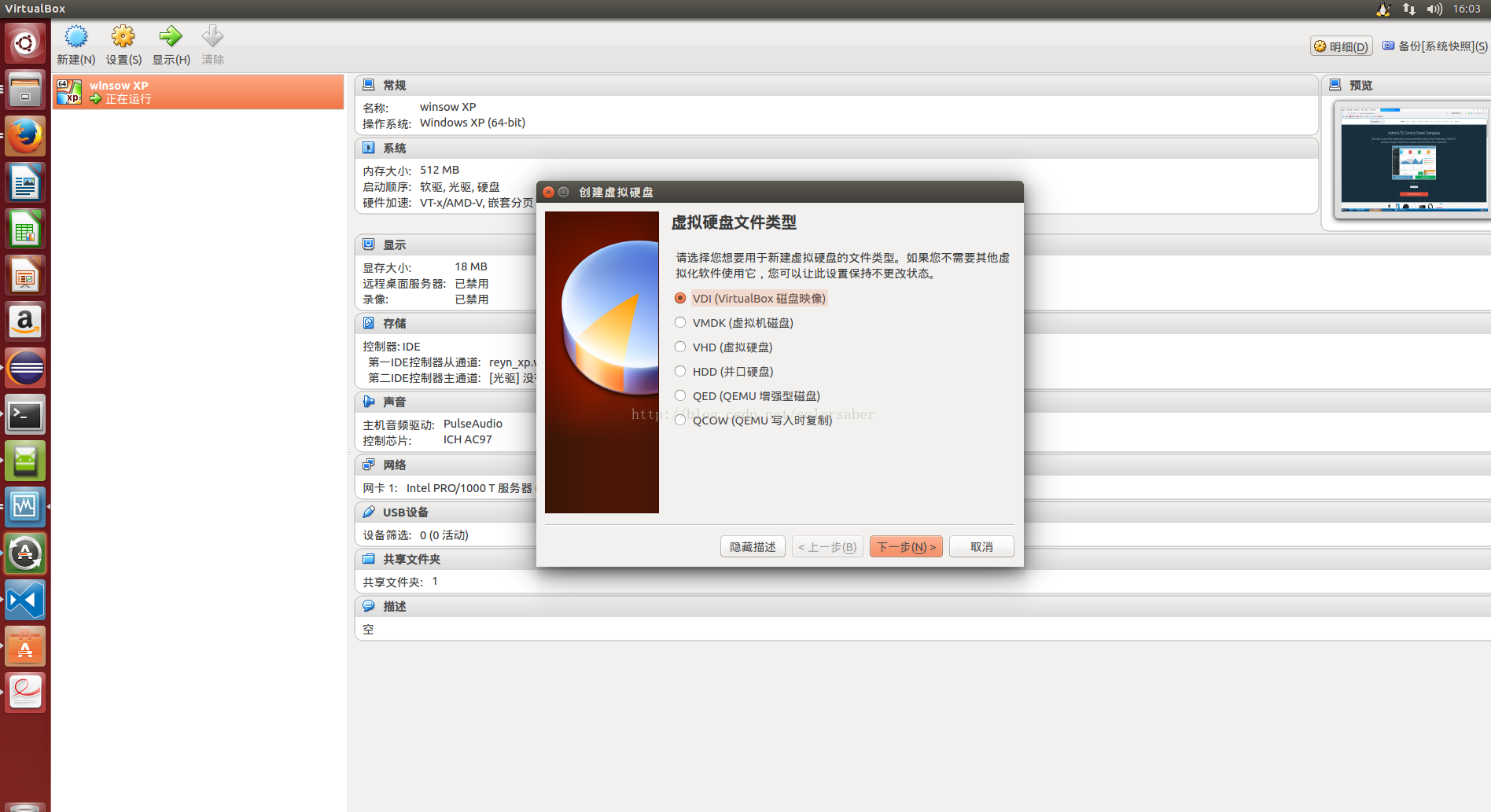Click the Preview (预览) panel icon
The width and height of the screenshot is (1491, 812).
point(1335,85)
